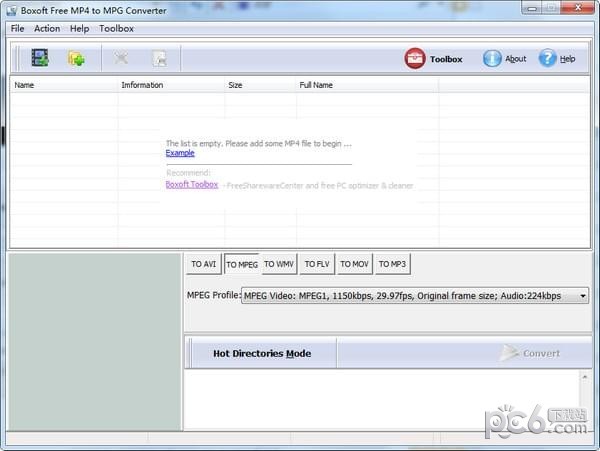Close the converter window
Screen dimensions: 600x451
tap(578, 8)
